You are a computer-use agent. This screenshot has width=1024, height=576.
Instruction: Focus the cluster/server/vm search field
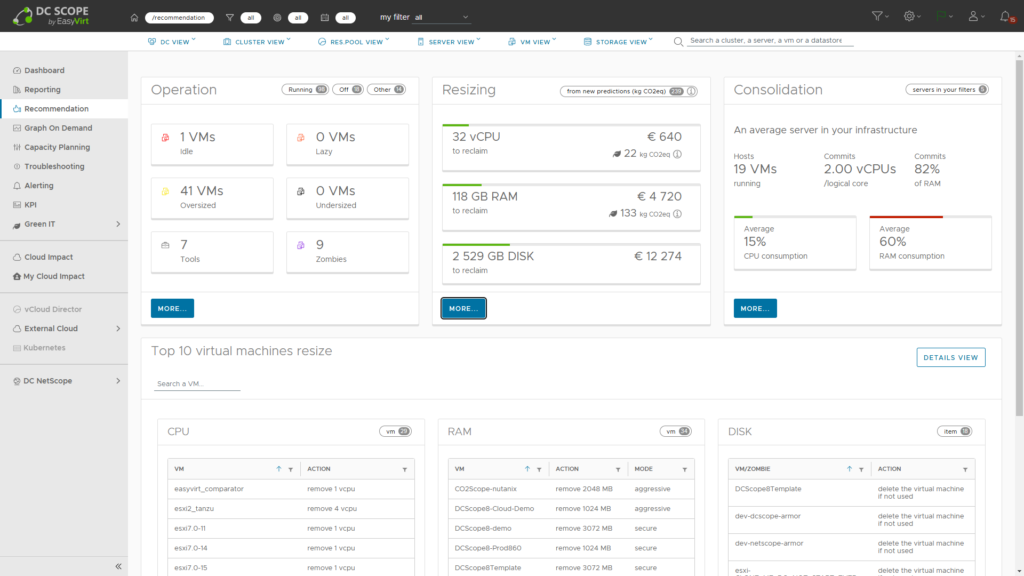[770, 40]
